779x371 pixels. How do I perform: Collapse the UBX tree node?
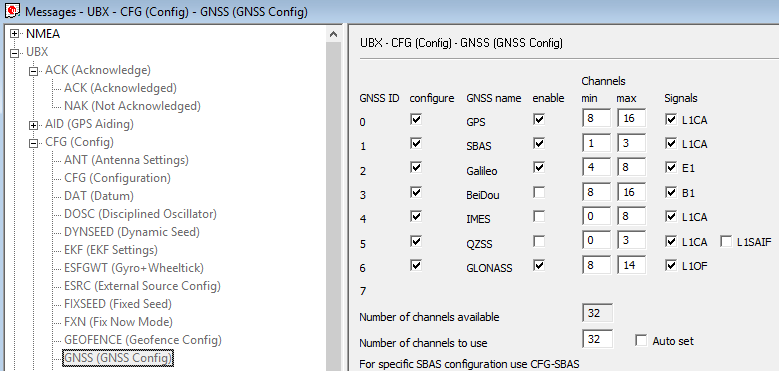click(x=15, y=53)
